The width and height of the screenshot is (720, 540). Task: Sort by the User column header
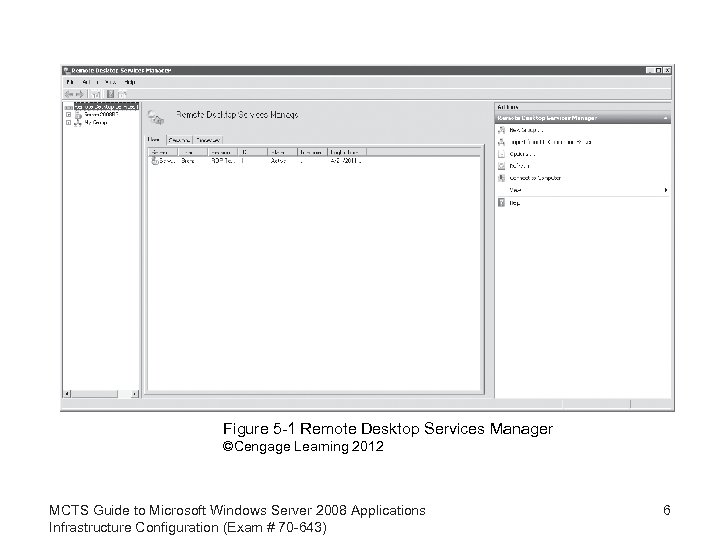point(193,152)
